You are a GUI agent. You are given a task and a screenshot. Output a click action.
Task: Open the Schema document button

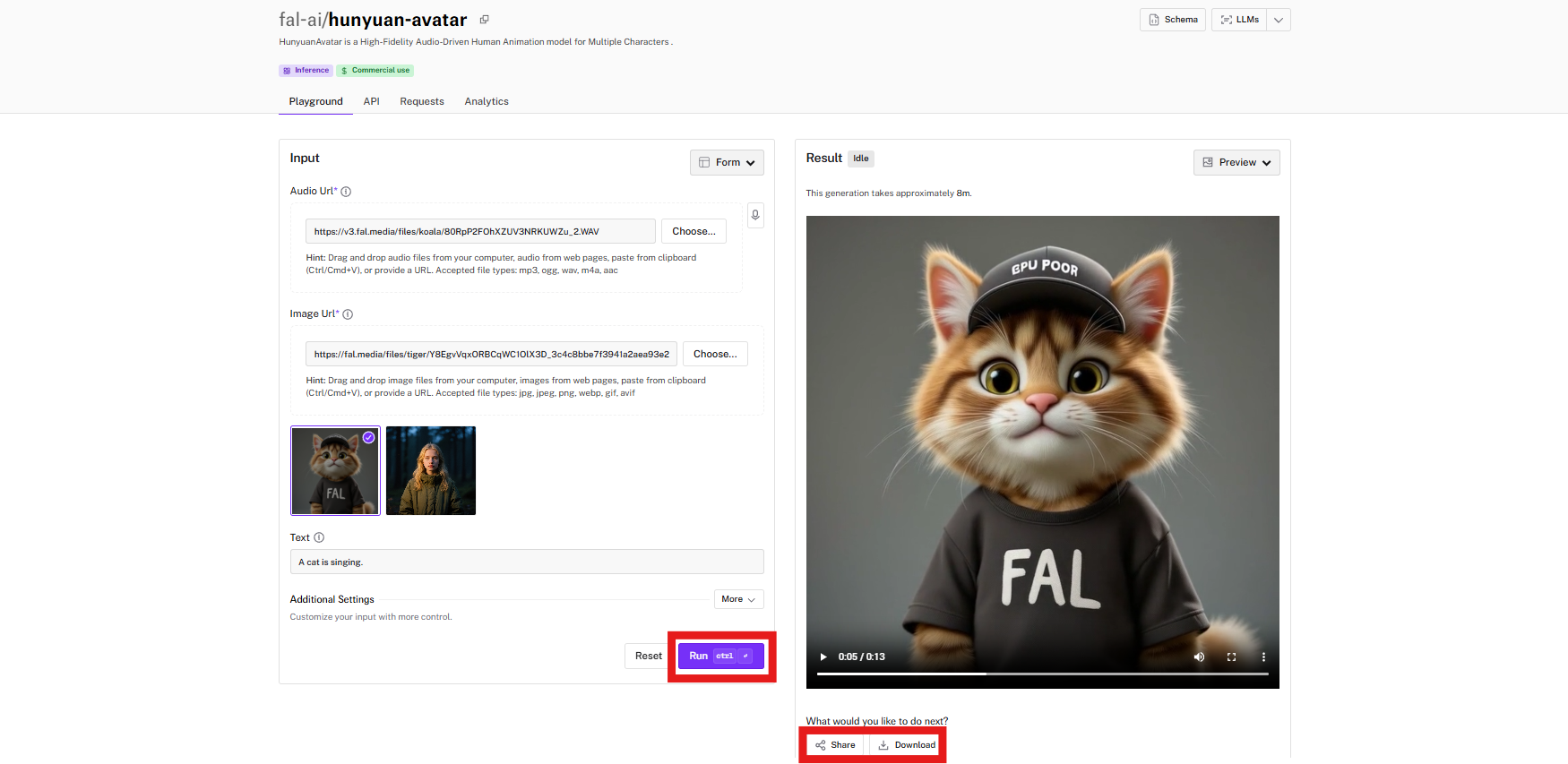pos(1173,20)
